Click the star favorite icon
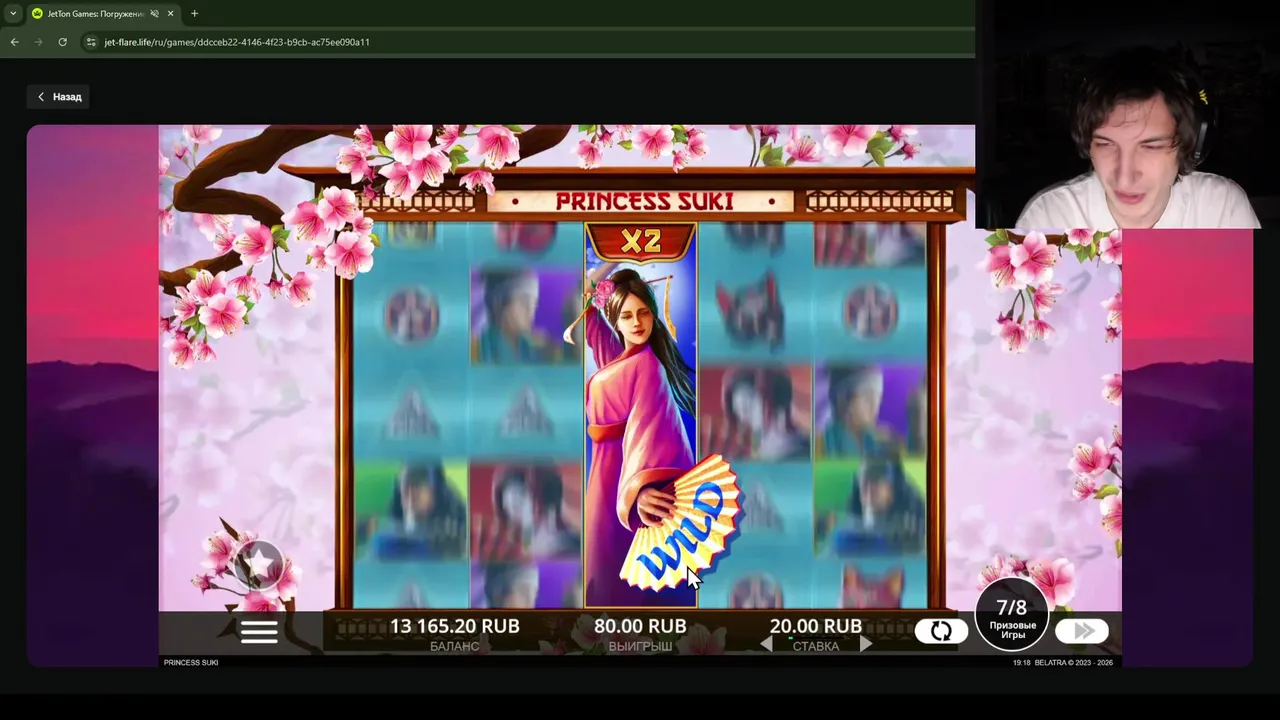The image size is (1280, 720). pyautogui.click(x=259, y=564)
